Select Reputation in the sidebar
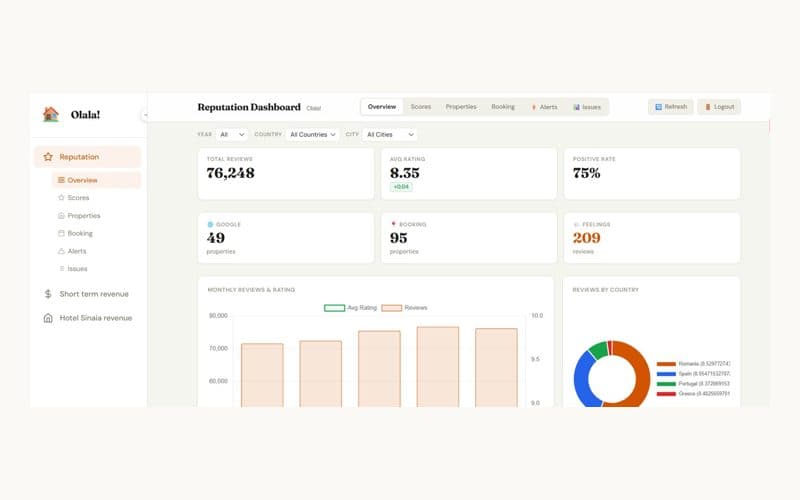This screenshot has width=800, height=500. pyautogui.click(x=88, y=157)
